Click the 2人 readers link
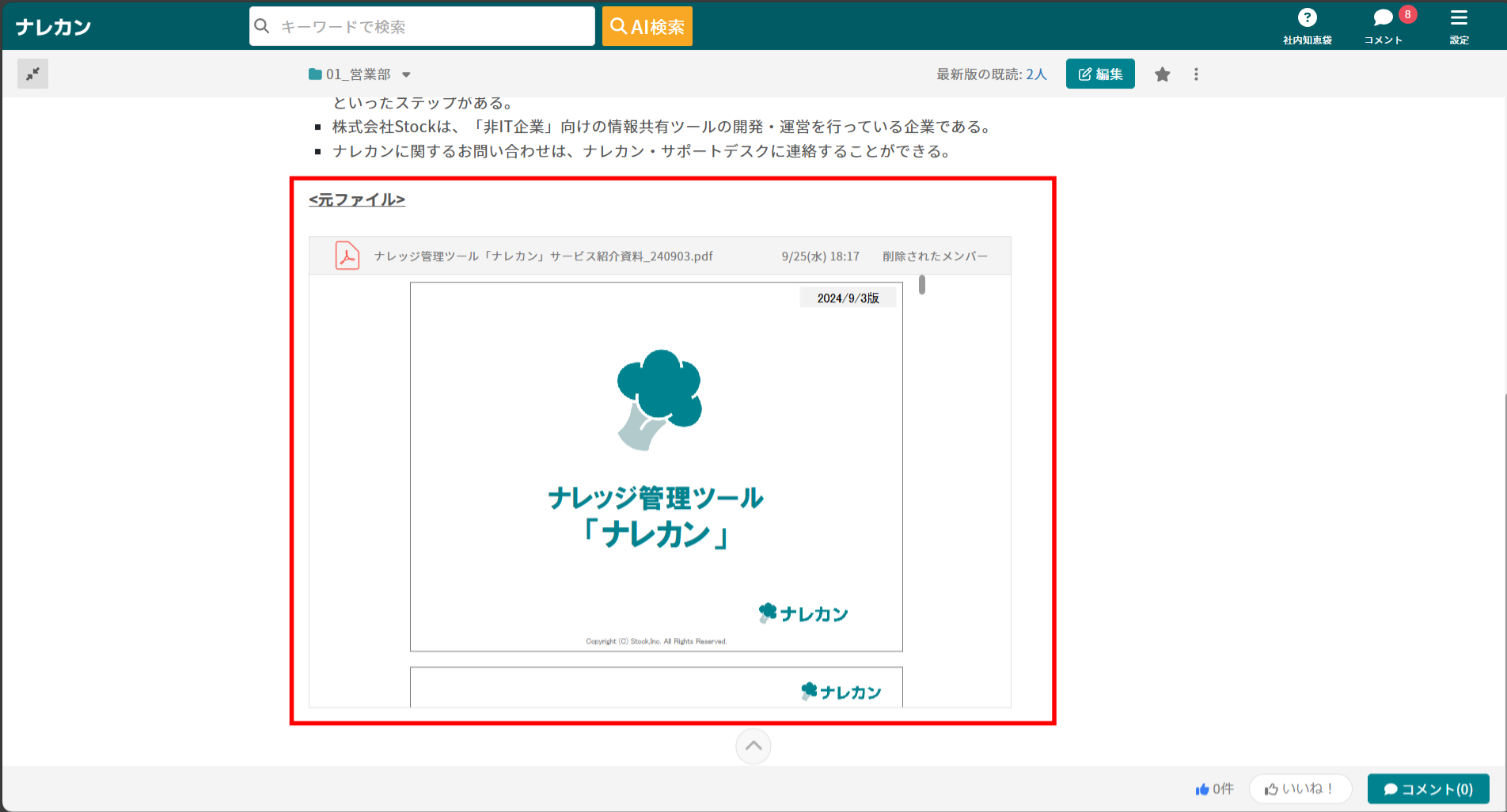This screenshot has width=1507, height=812. [1038, 73]
